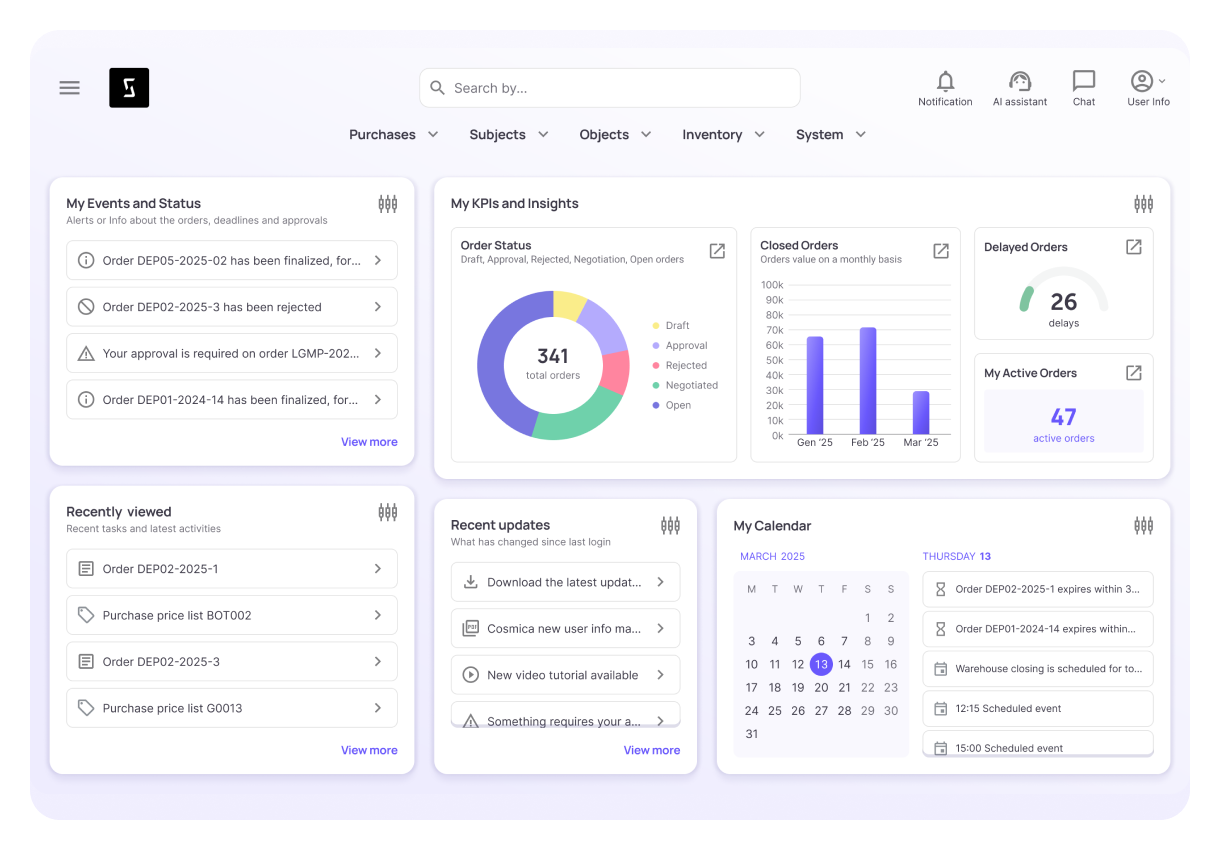Expand the Purchases dropdown menu
1220x850 pixels.
(x=393, y=135)
